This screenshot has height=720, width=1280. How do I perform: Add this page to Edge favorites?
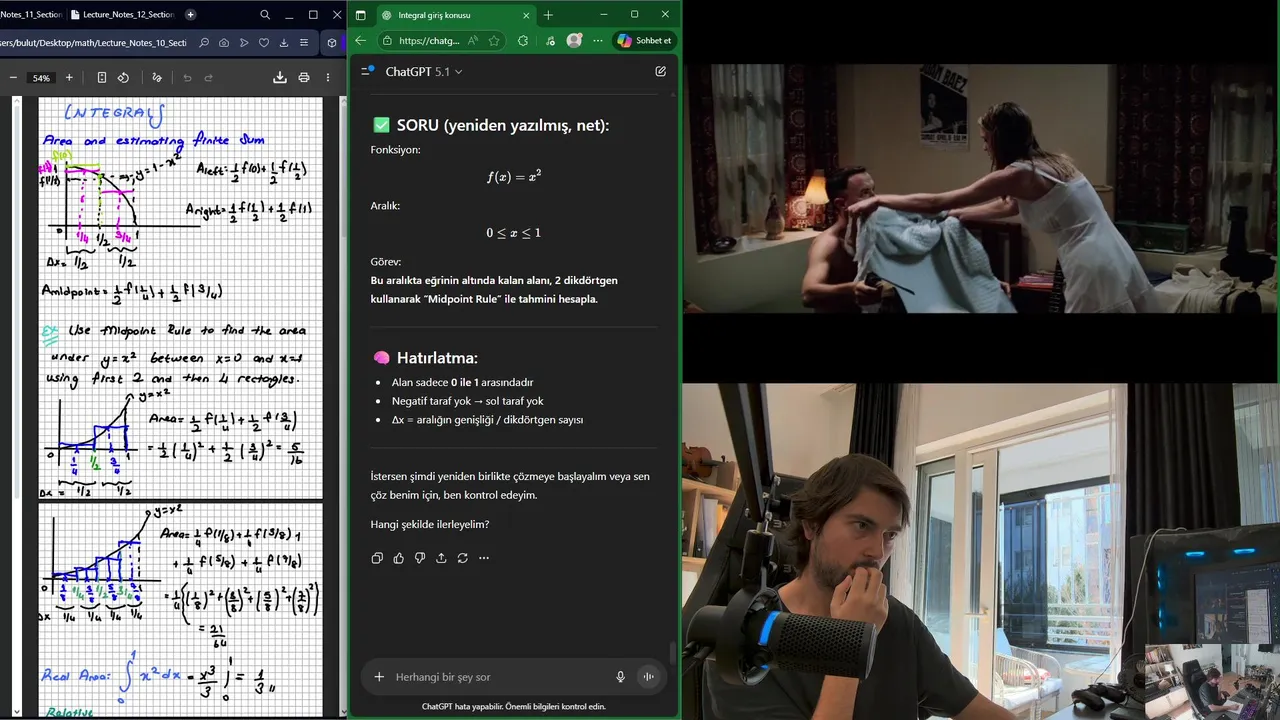494,41
